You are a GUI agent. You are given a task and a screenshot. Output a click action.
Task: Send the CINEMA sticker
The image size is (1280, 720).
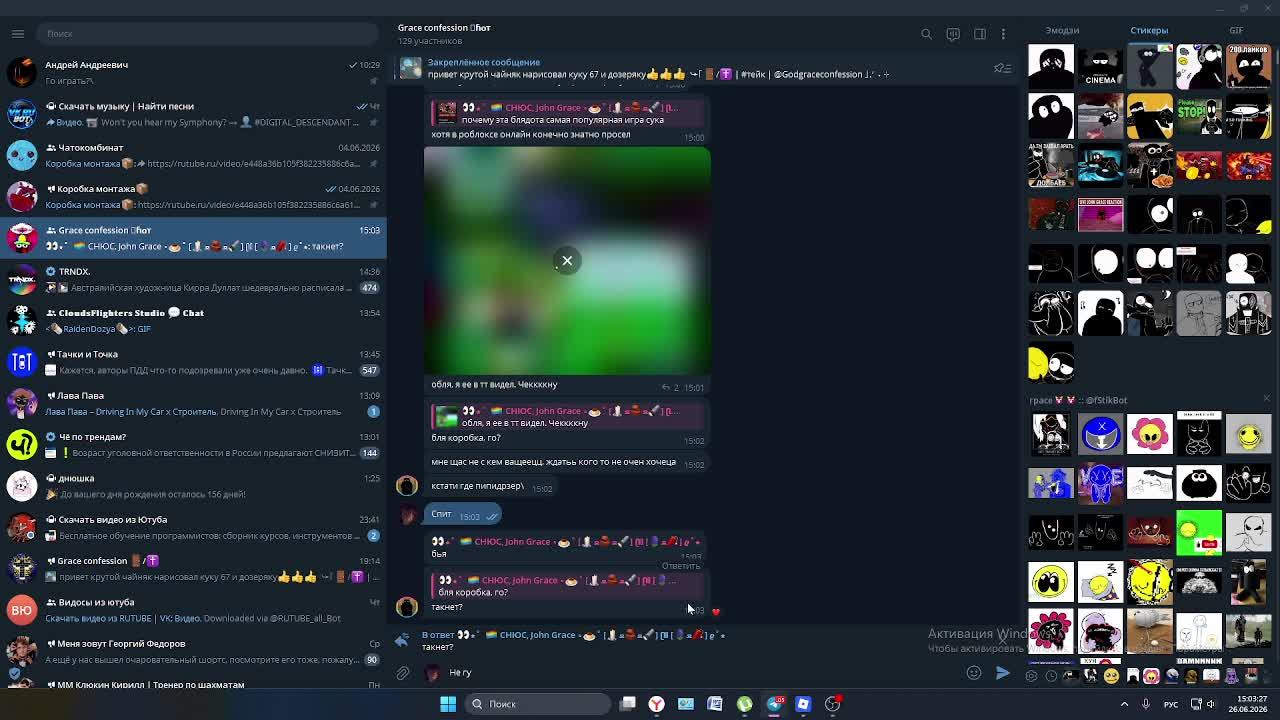1100,67
